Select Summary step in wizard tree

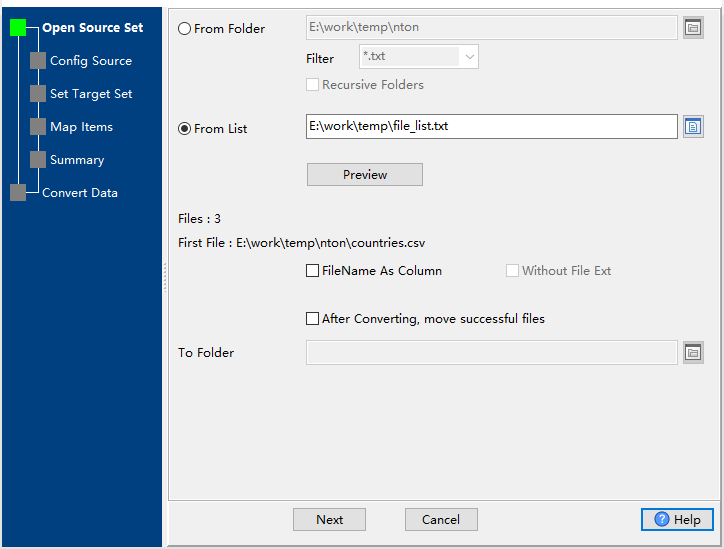pyautogui.click(x=77, y=160)
